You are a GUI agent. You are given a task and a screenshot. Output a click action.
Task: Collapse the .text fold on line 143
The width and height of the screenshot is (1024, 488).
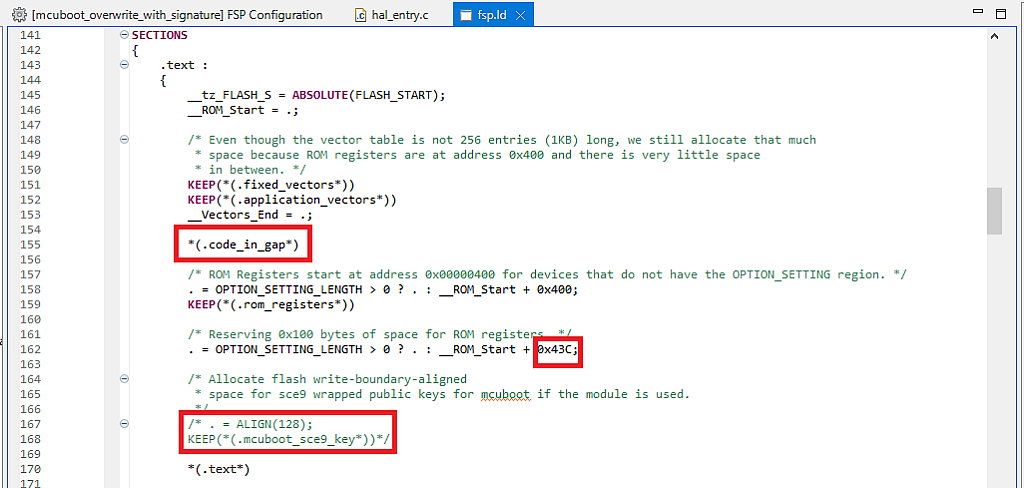pos(124,65)
